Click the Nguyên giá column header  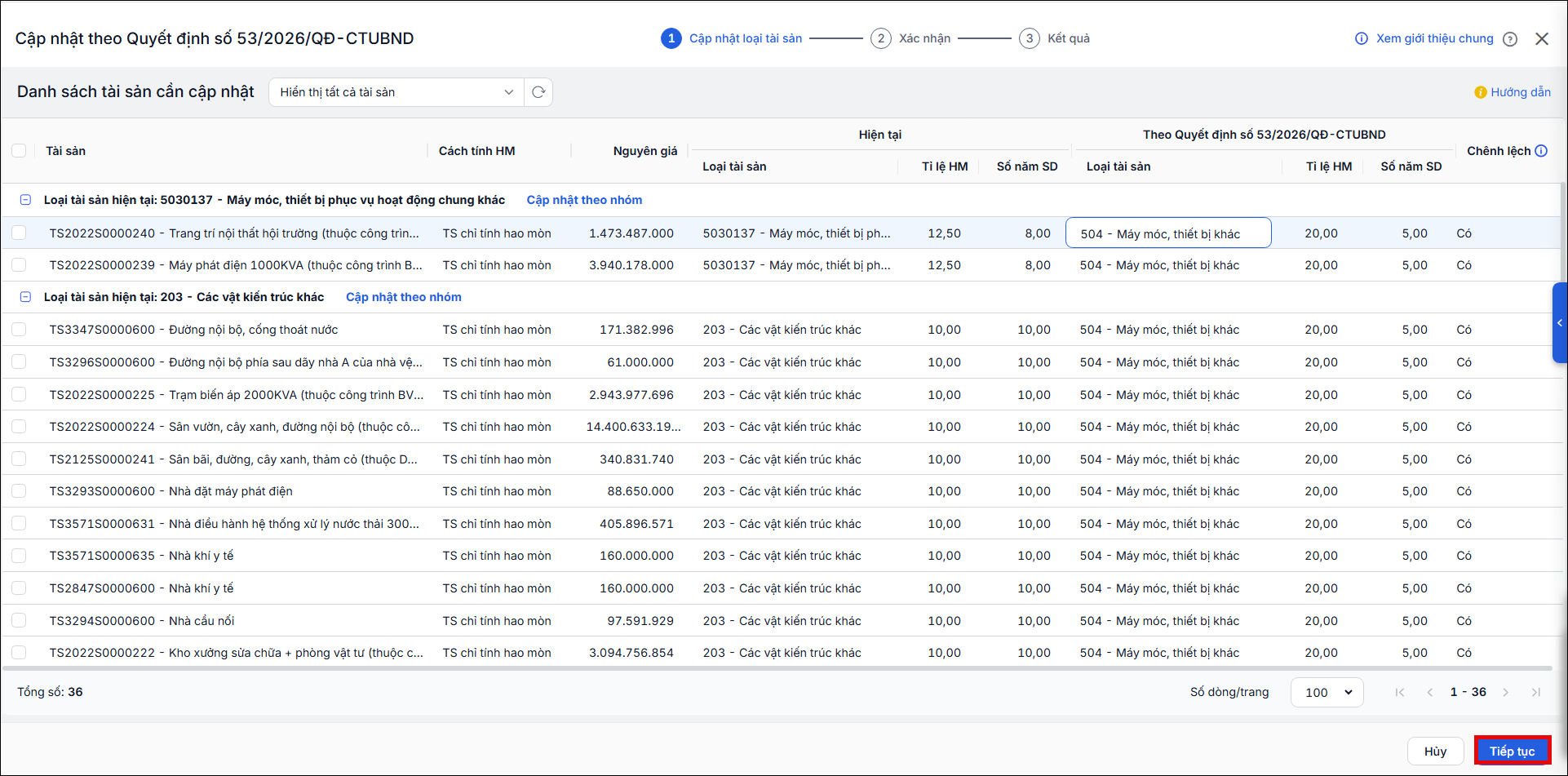coord(644,151)
